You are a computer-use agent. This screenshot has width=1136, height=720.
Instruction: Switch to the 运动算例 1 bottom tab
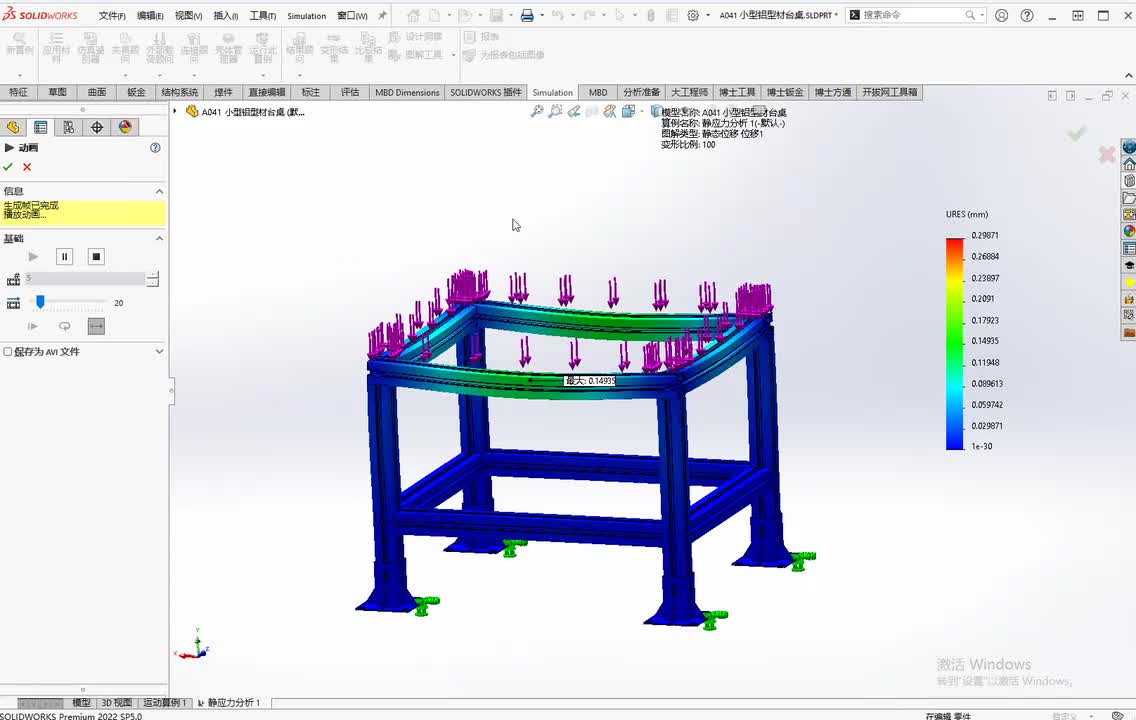pos(164,703)
